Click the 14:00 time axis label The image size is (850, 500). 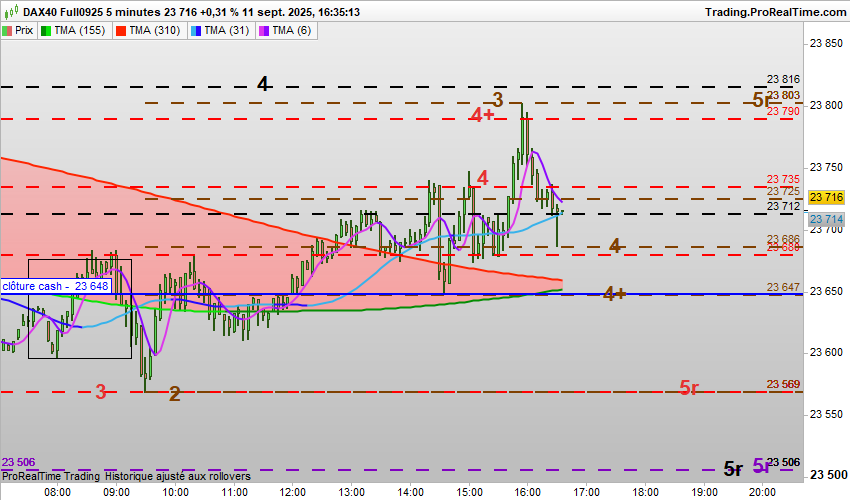410,492
